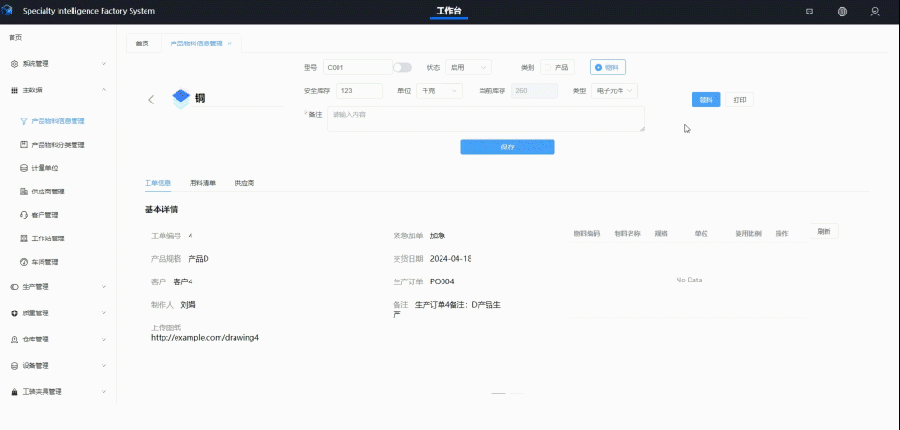Click the 工装夹具管理 lock icon
The width and height of the screenshot is (900, 430).
[x=14, y=392]
